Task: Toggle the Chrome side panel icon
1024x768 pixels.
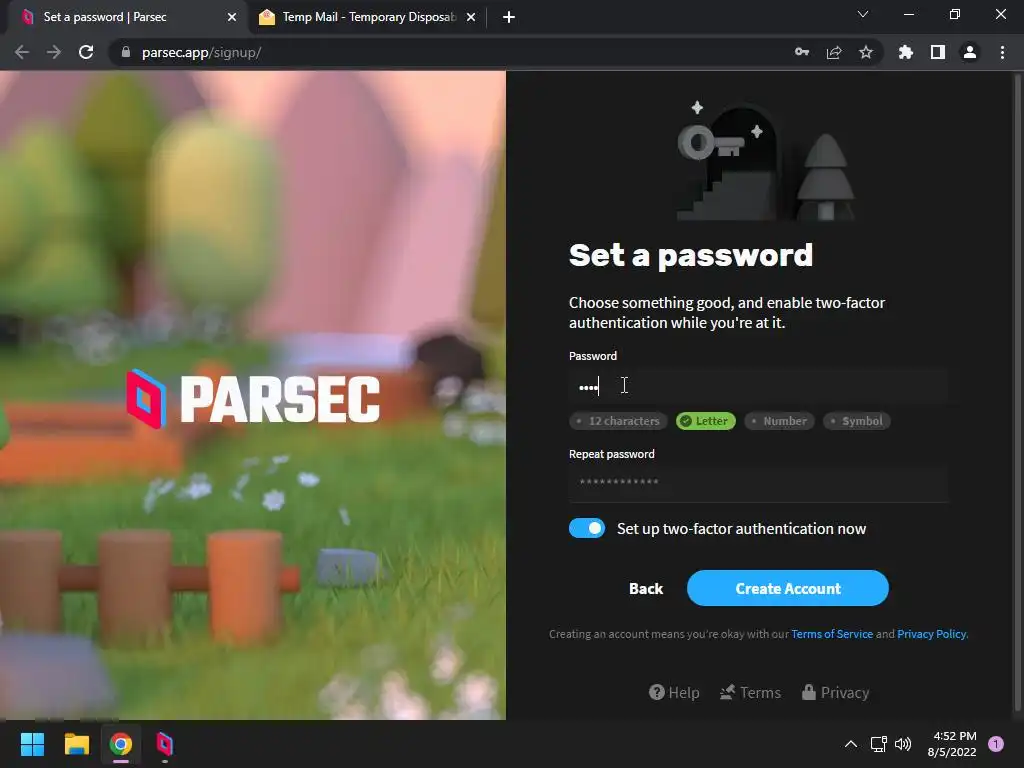Action: 938,52
